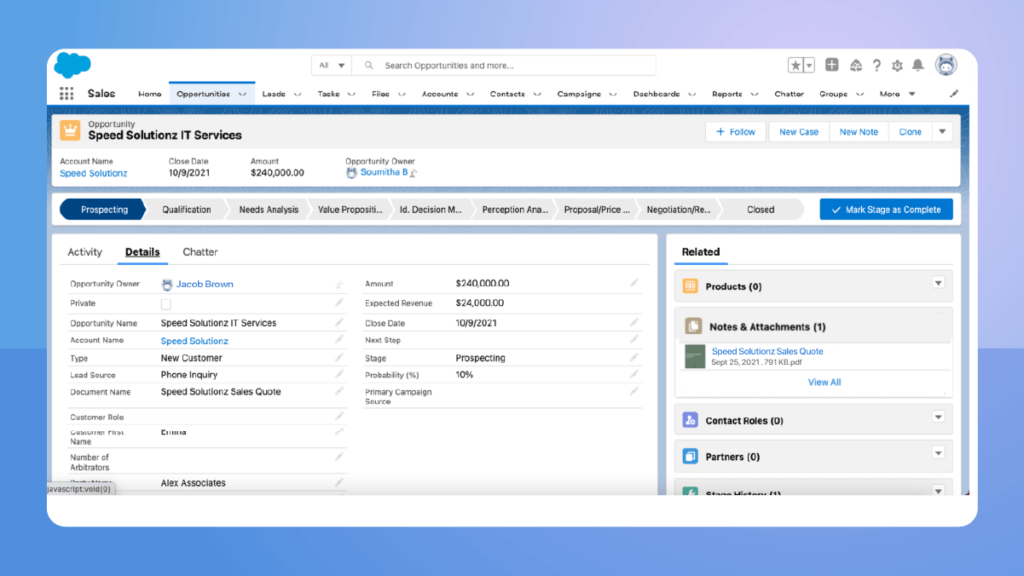Expand the Accounts tab chevron menu
1024x576 pixels.
tap(470, 94)
